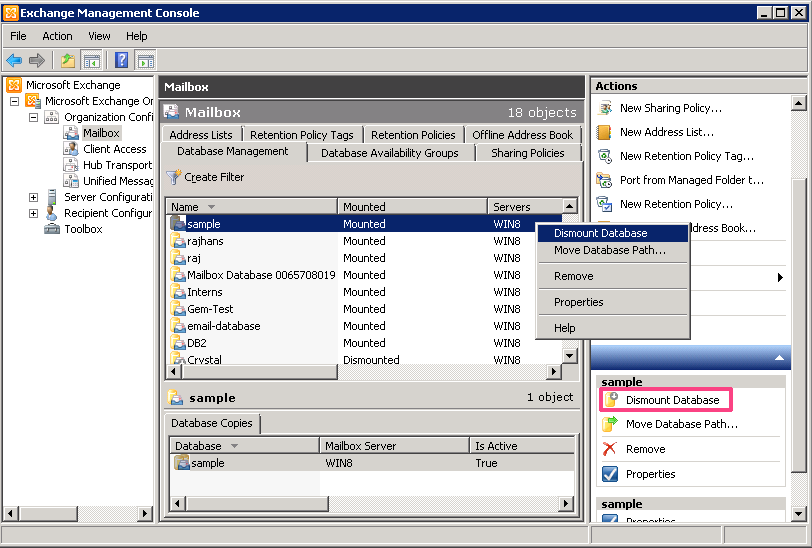Click the Recipient Configuration node icon

click(x=51, y=213)
